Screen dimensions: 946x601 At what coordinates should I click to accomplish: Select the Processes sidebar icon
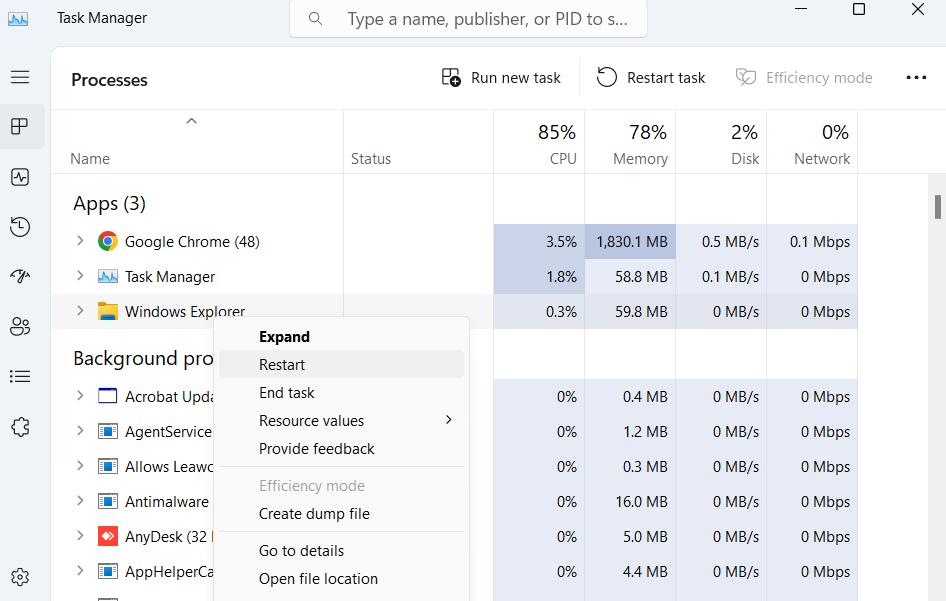tap(20, 126)
